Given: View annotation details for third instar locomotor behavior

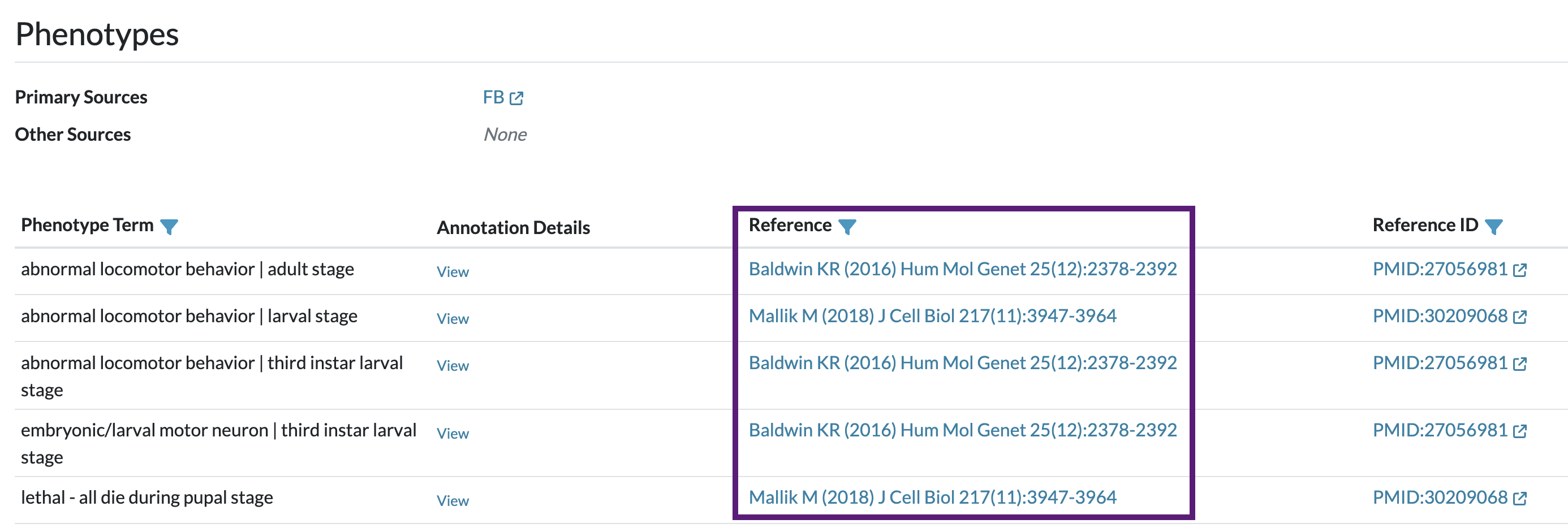Looking at the screenshot, I should (x=453, y=366).
